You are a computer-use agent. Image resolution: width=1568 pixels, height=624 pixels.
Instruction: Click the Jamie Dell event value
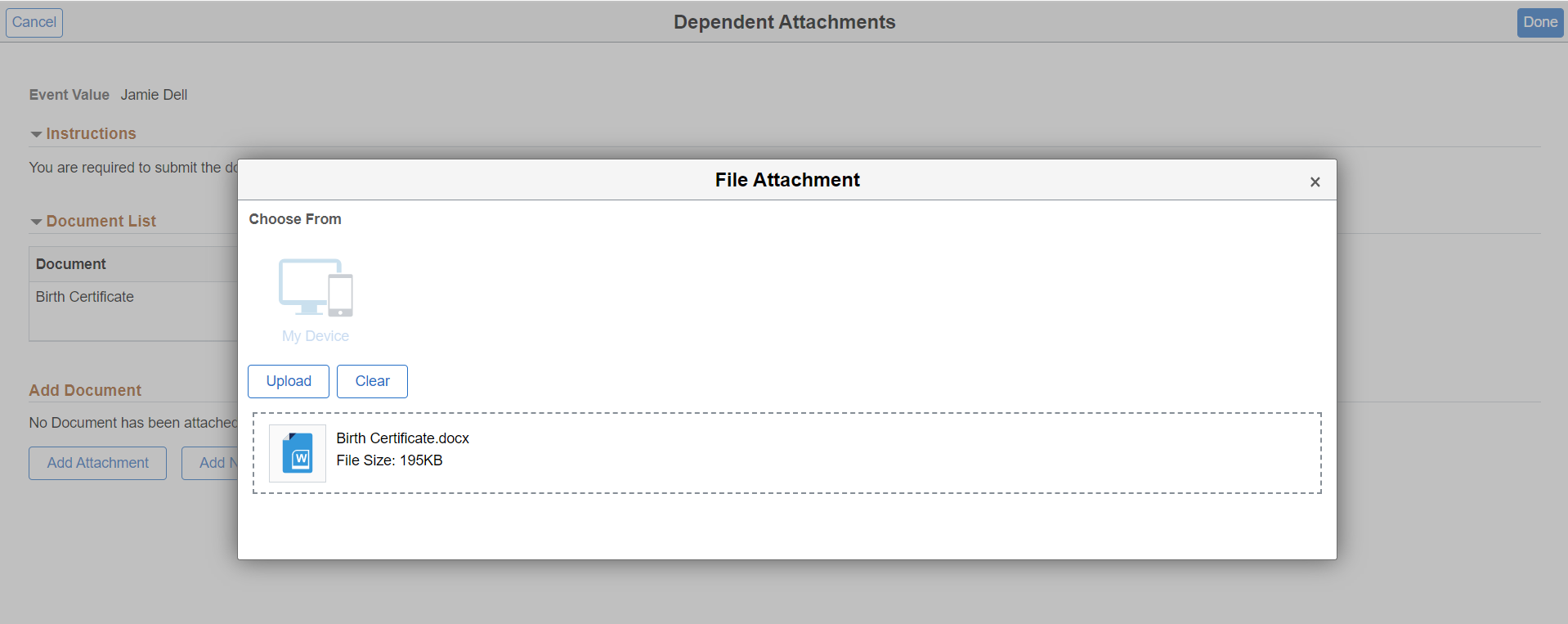click(x=154, y=95)
